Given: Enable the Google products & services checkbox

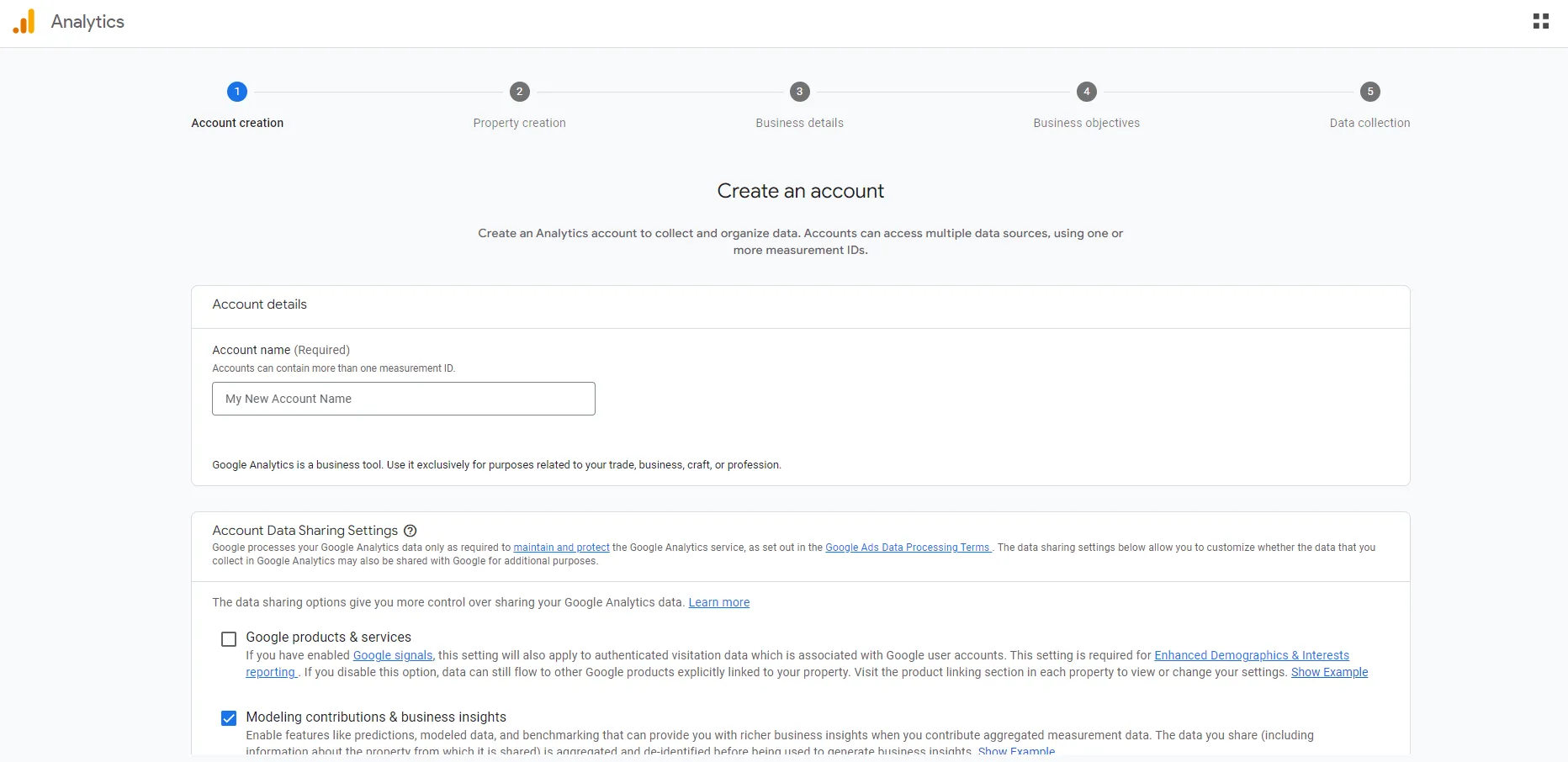Looking at the screenshot, I should pos(228,639).
